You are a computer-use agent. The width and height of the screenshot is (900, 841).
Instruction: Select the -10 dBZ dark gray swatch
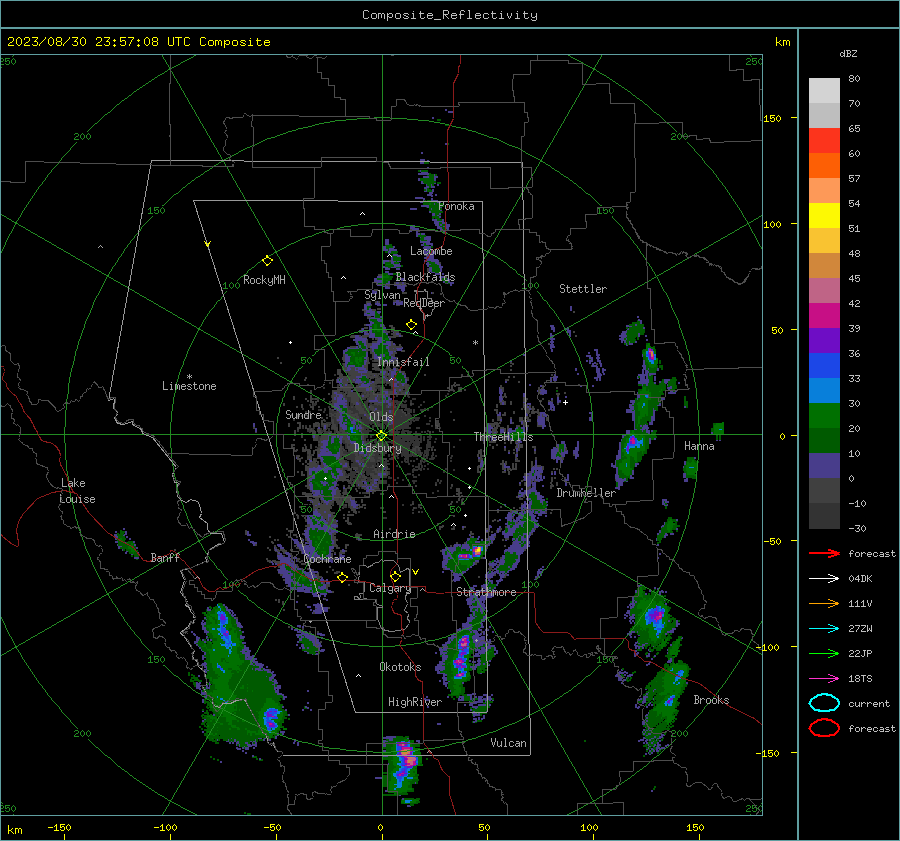[x=824, y=515]
